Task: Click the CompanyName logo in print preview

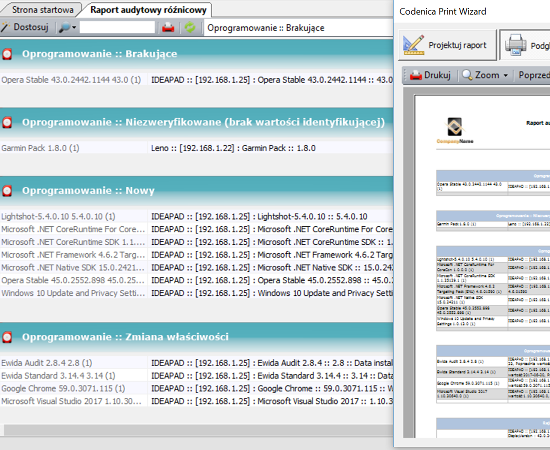Action: coord(455,130)
